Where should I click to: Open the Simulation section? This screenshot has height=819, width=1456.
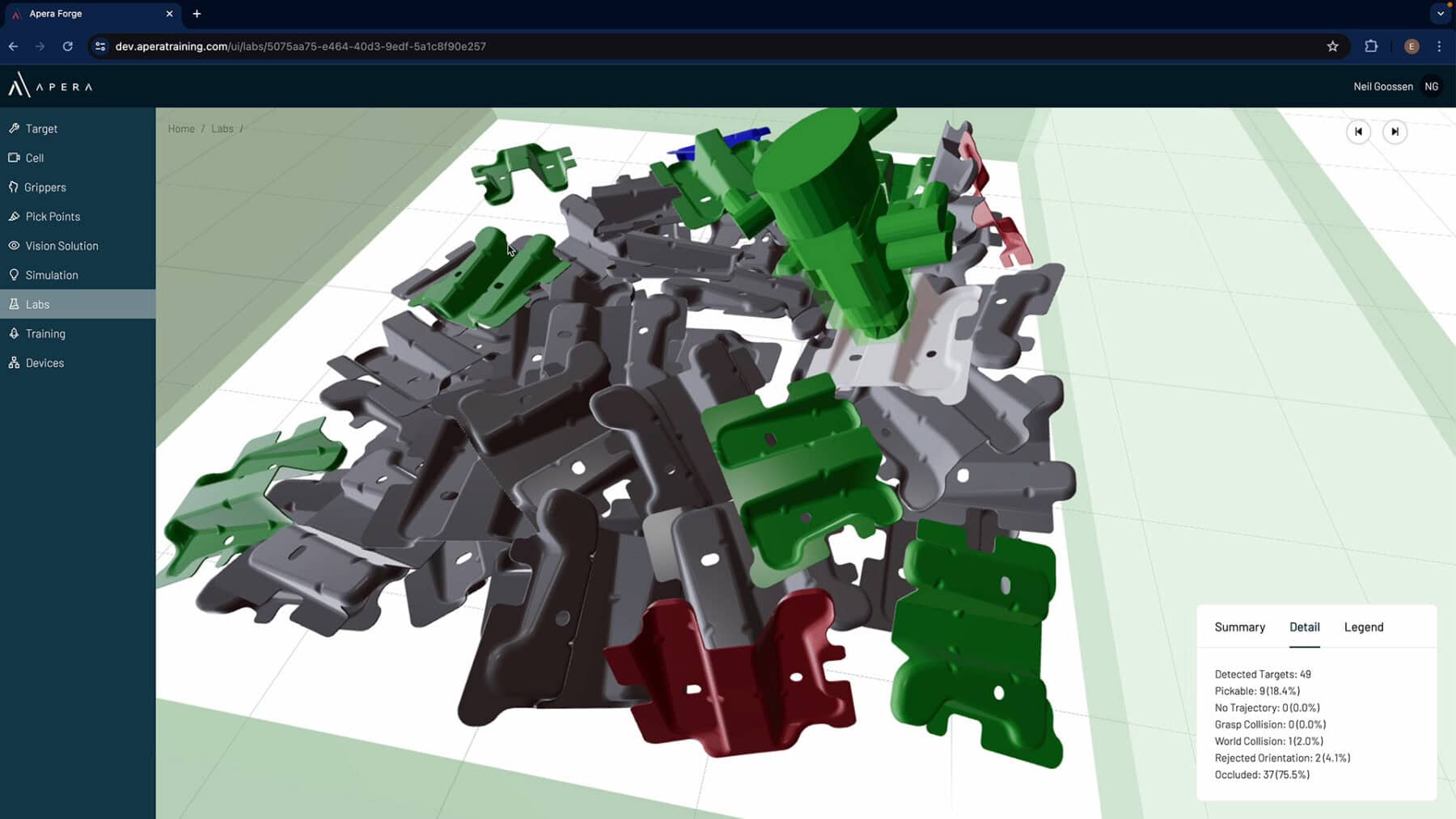(x=52, y=275)
